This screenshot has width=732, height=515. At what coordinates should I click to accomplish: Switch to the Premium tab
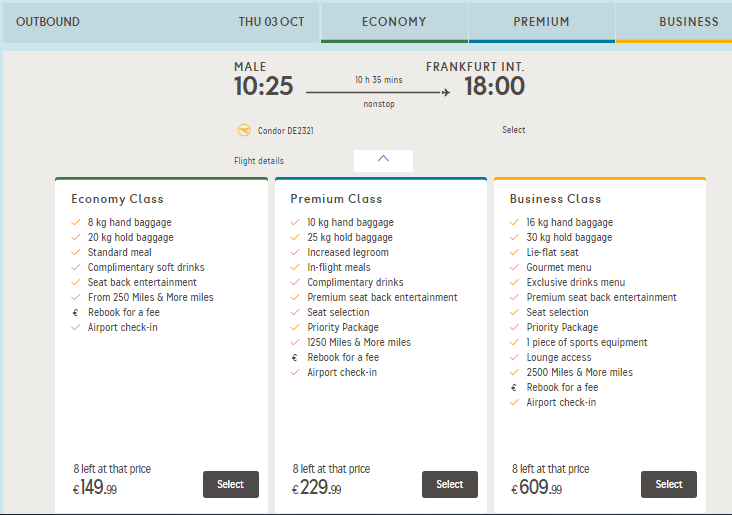click(542, 22)
